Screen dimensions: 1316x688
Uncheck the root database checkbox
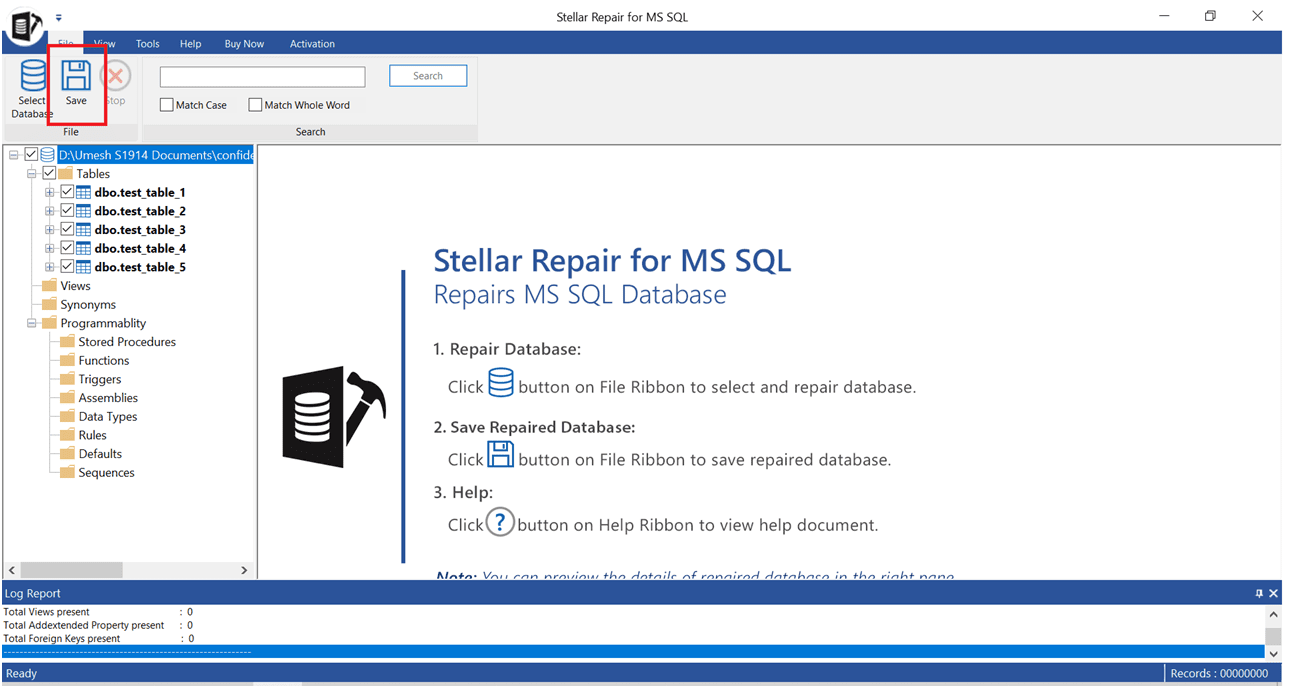coord(31,155)
